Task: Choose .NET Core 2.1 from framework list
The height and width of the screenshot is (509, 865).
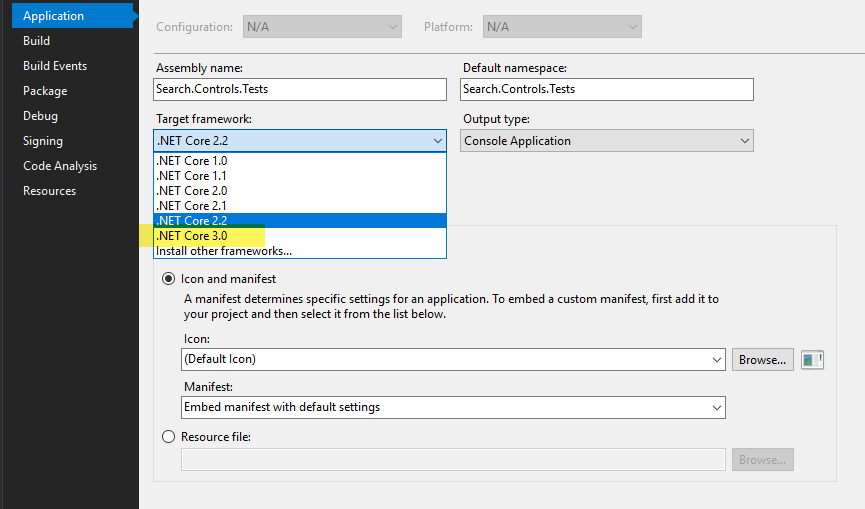Action: pos(191,205)
